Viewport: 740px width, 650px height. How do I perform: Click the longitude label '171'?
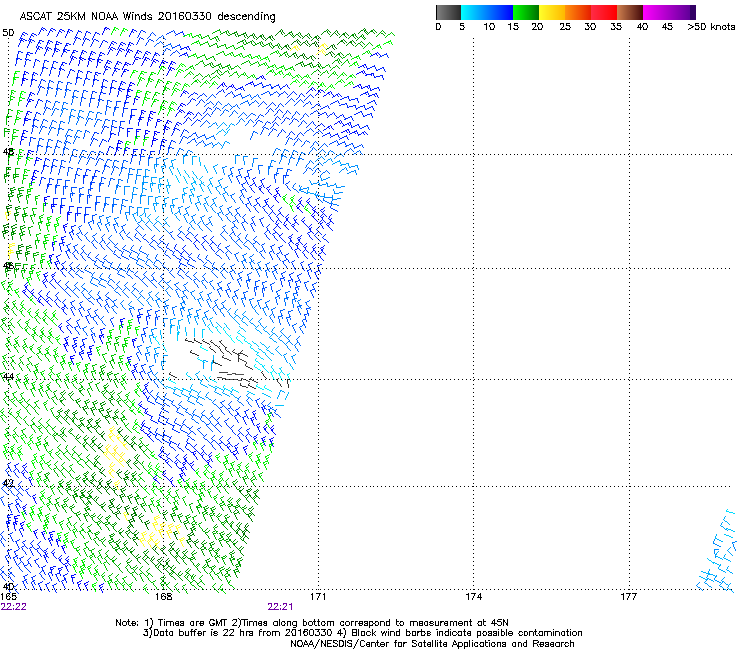click(318, 597)
